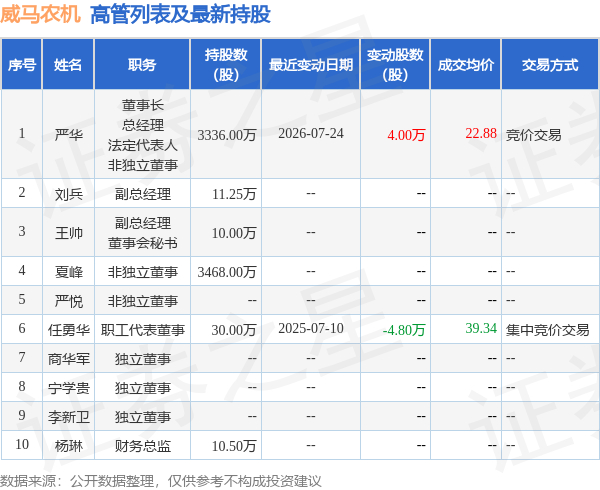Click row number 10
This screenshot has width=600, height=490.
[22, 444]
